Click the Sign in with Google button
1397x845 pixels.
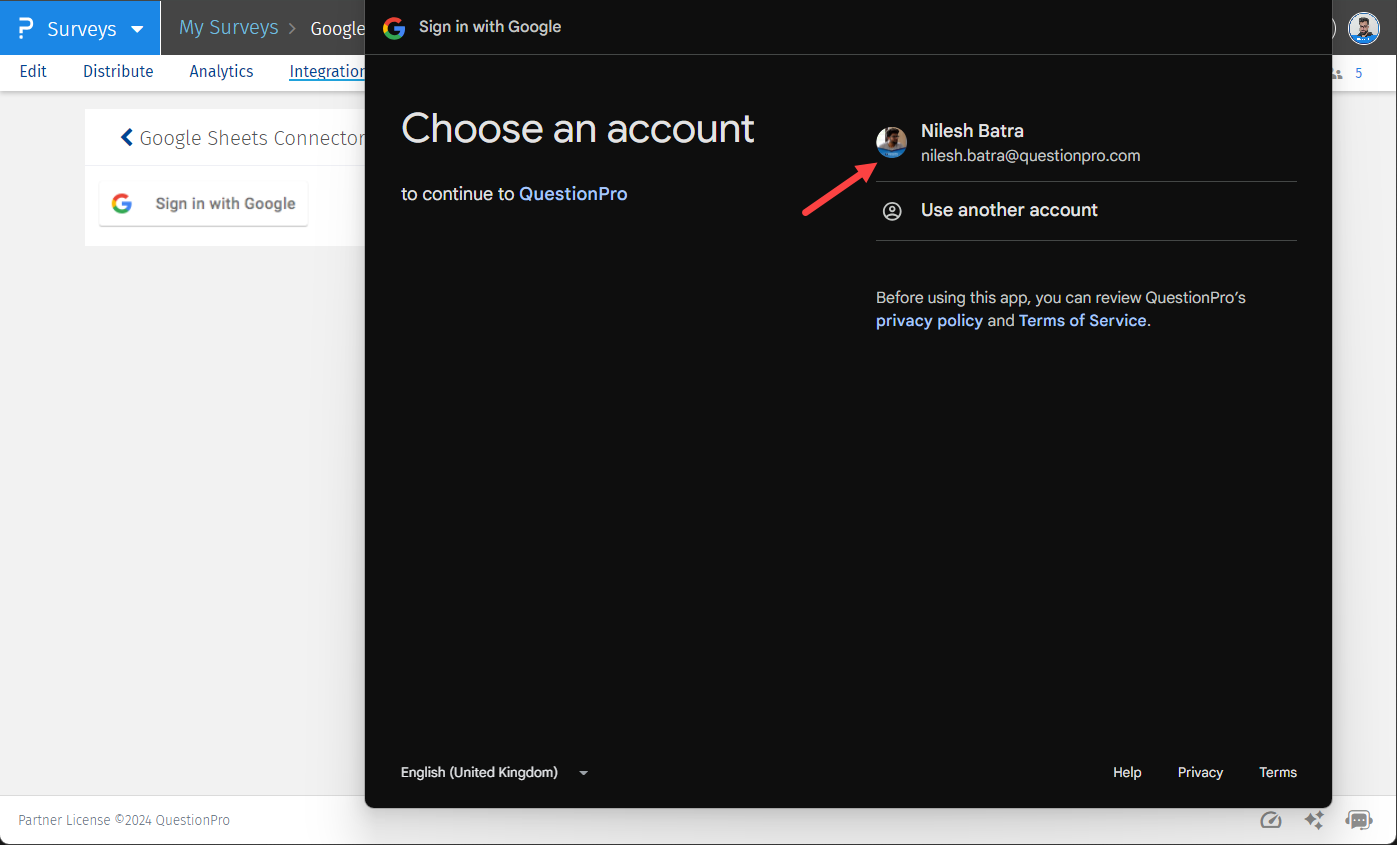[x=203, y=203]
